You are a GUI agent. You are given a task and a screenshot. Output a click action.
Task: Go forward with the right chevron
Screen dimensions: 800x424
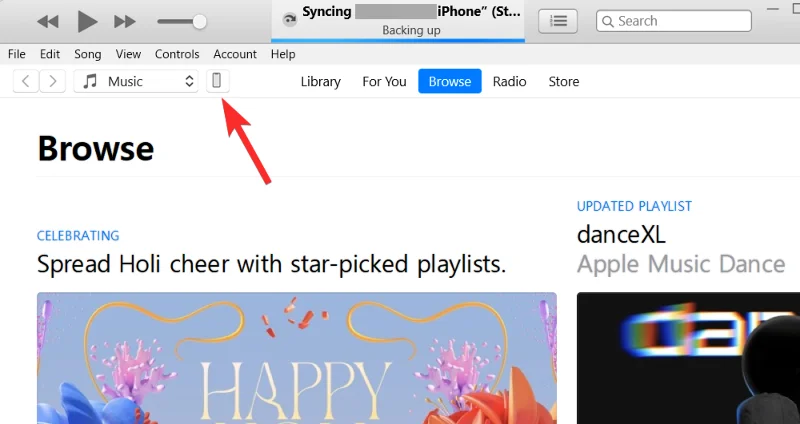coord(53,82)
